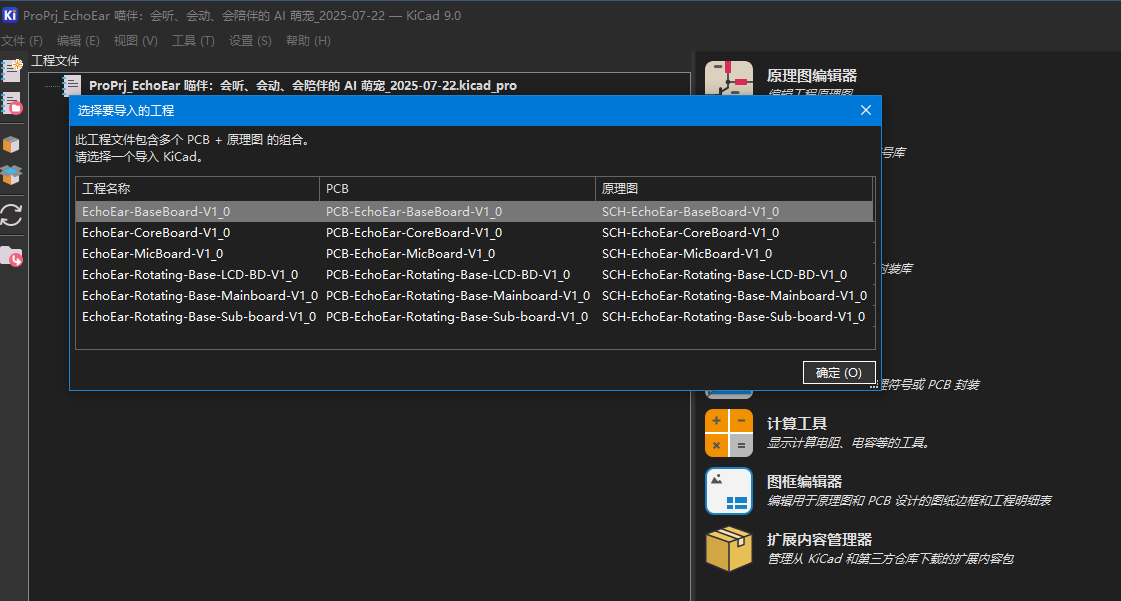1121x601 pixels.
Task: Open the 帮助 (H) menu
Action: pyautogui.click(x=308, y=41)
